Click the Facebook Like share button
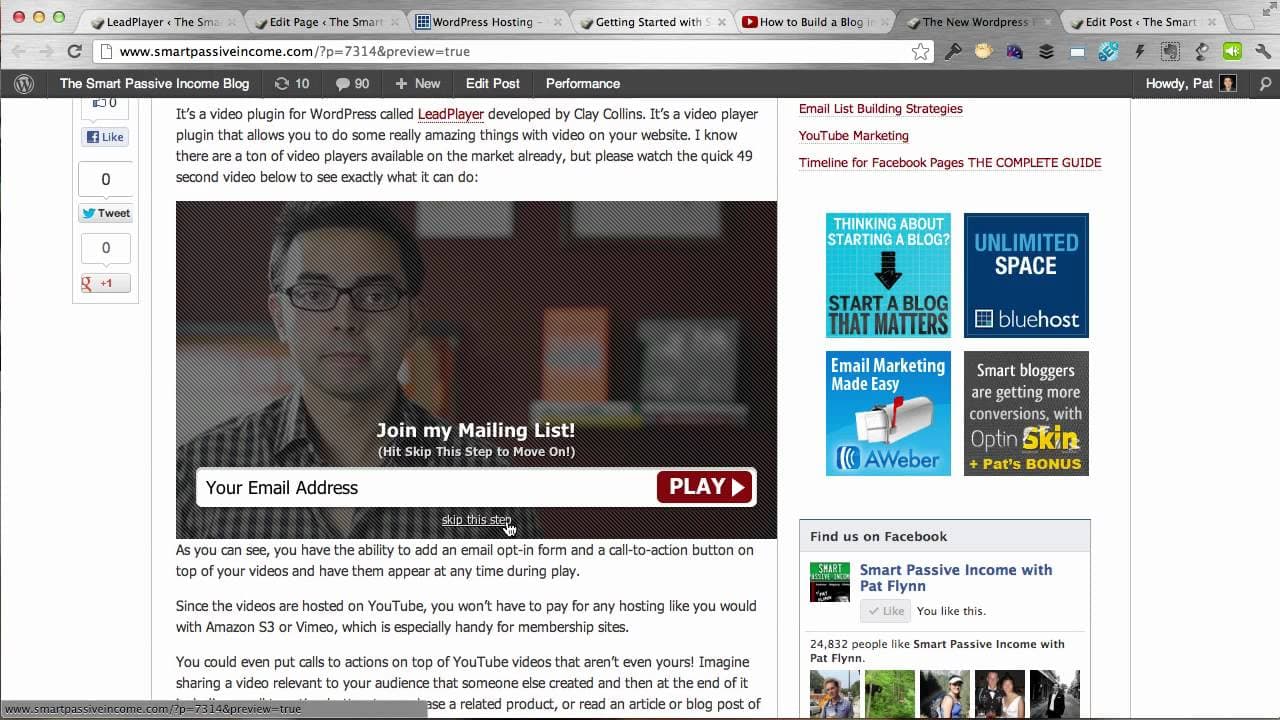This screenshot has height=720, width=1280. pos(105,137)
